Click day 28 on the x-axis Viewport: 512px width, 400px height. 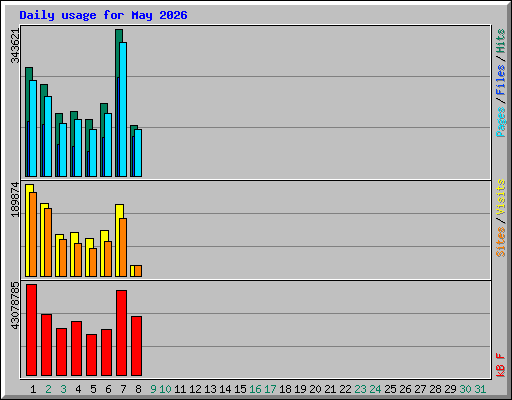tap(435, 389)
